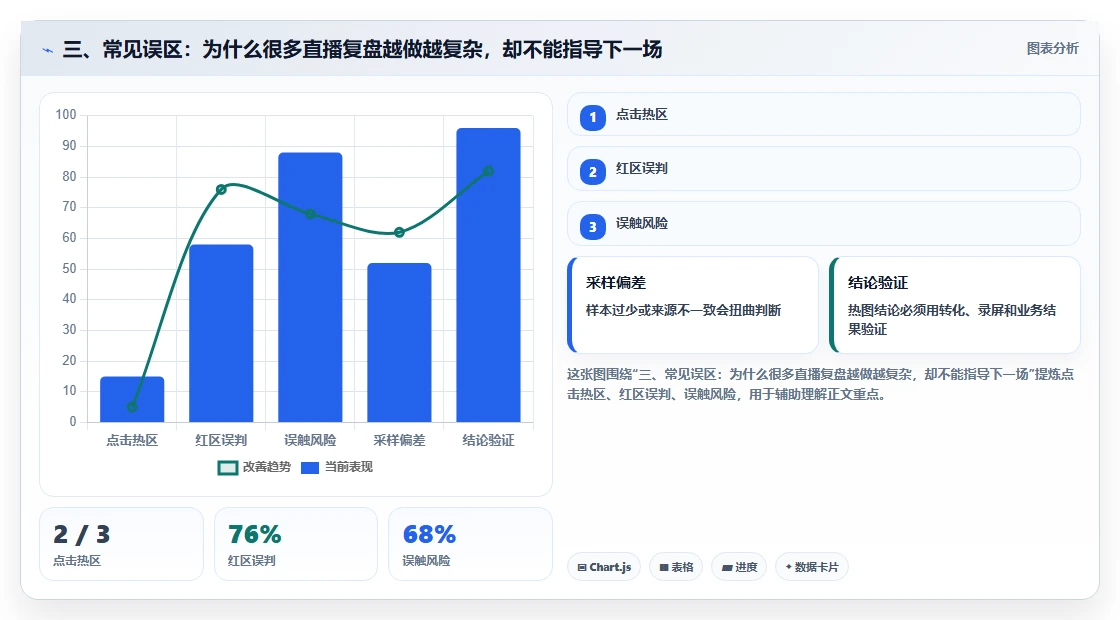Click the 改善趋势 legend text
This screenshot has width=1120, height=620.
[266, 467]
